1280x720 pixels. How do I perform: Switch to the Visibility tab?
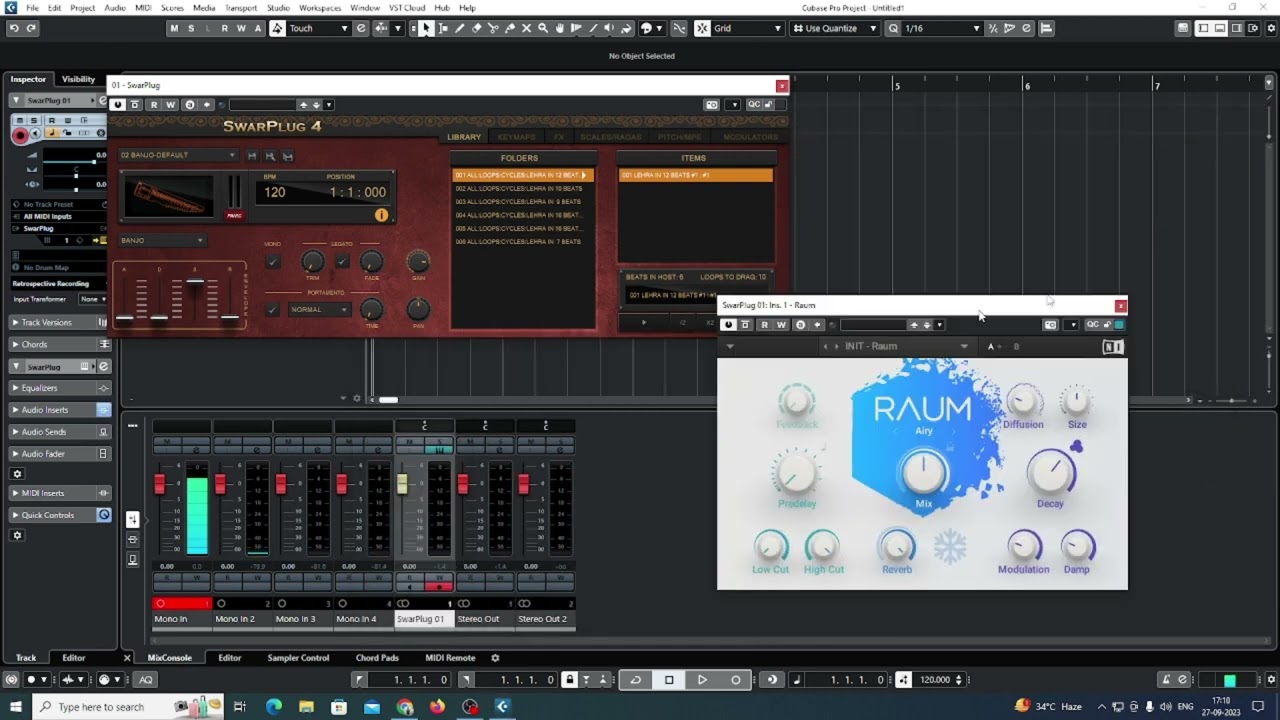[x=78, y=79]
